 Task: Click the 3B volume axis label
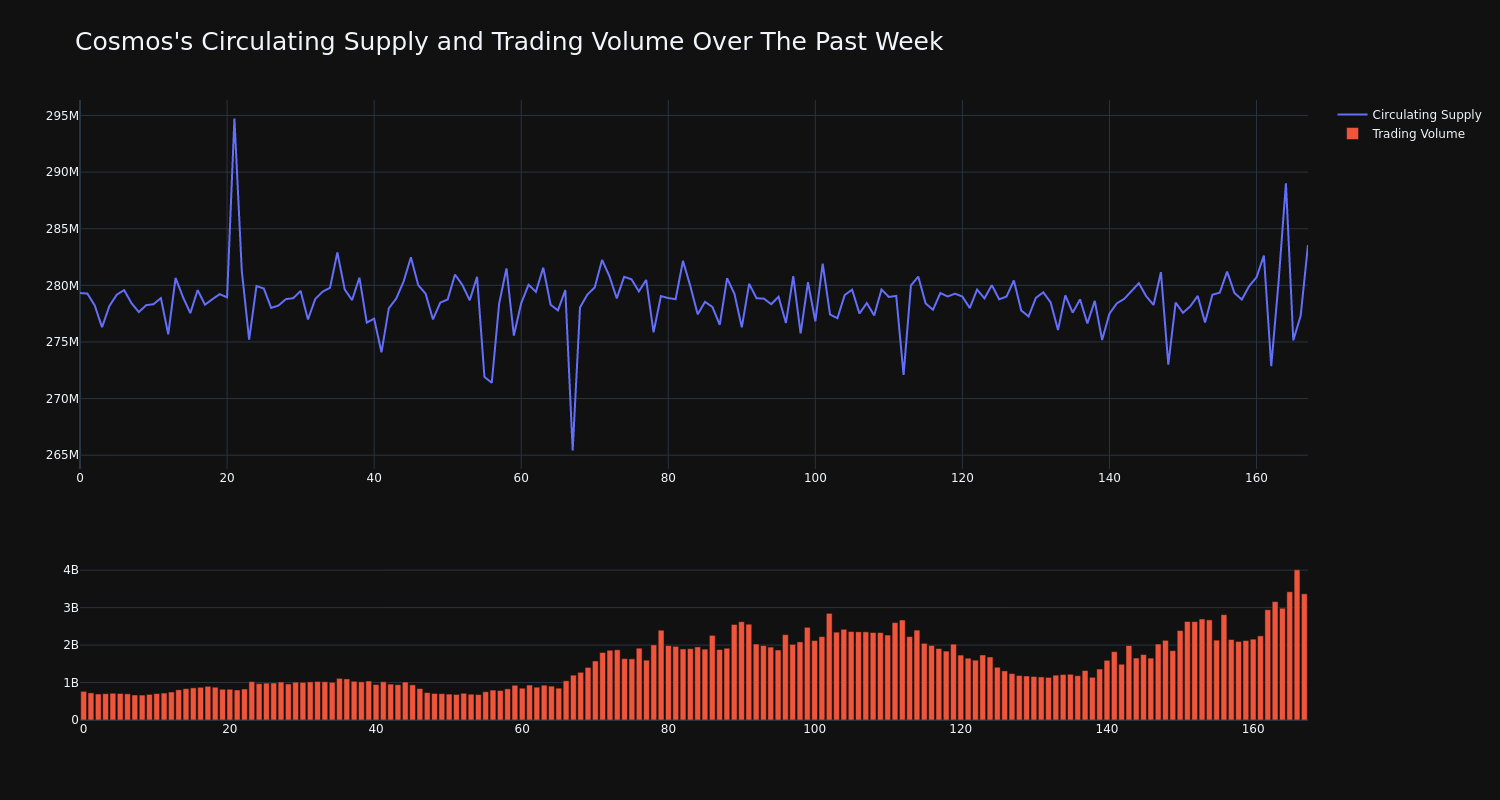click(70, 607)
